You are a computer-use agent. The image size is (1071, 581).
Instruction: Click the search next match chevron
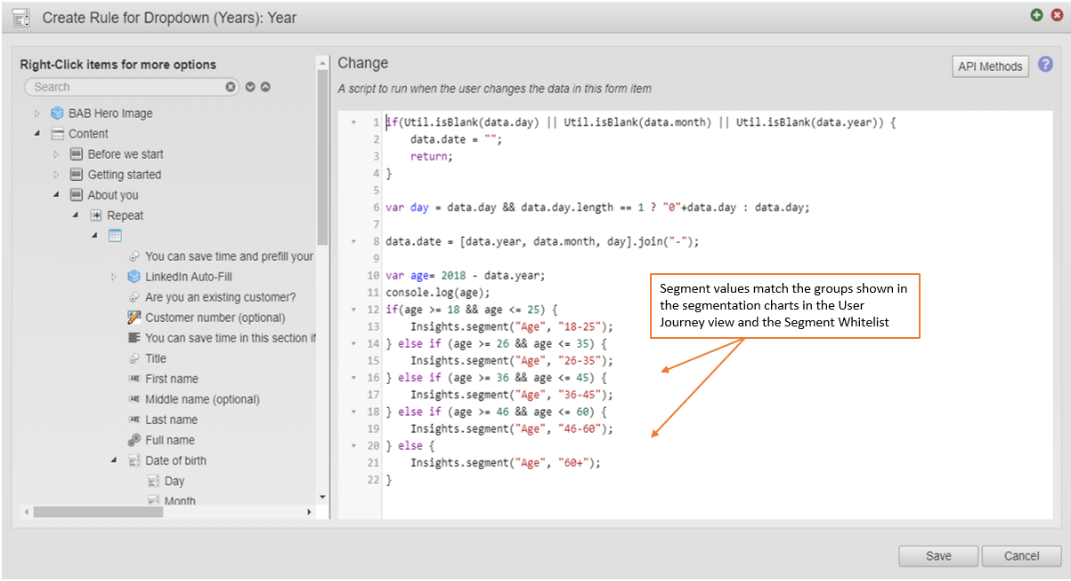tap(248, 87)
